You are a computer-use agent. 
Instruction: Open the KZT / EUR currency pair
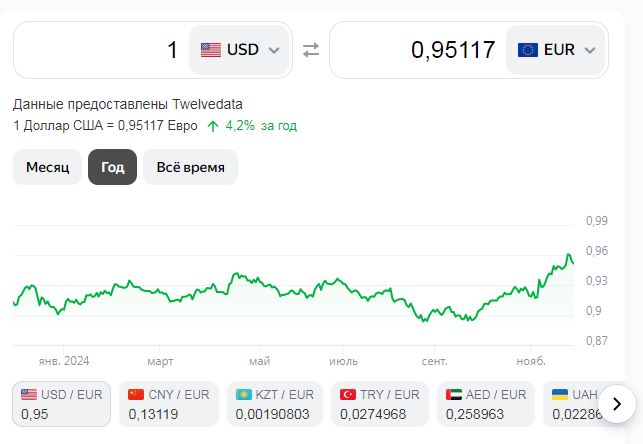275,404
